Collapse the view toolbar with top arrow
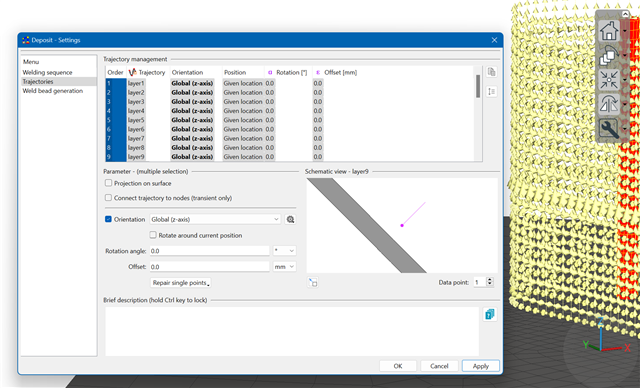Screen dimensions: 640x388 (x=625, y=14)
